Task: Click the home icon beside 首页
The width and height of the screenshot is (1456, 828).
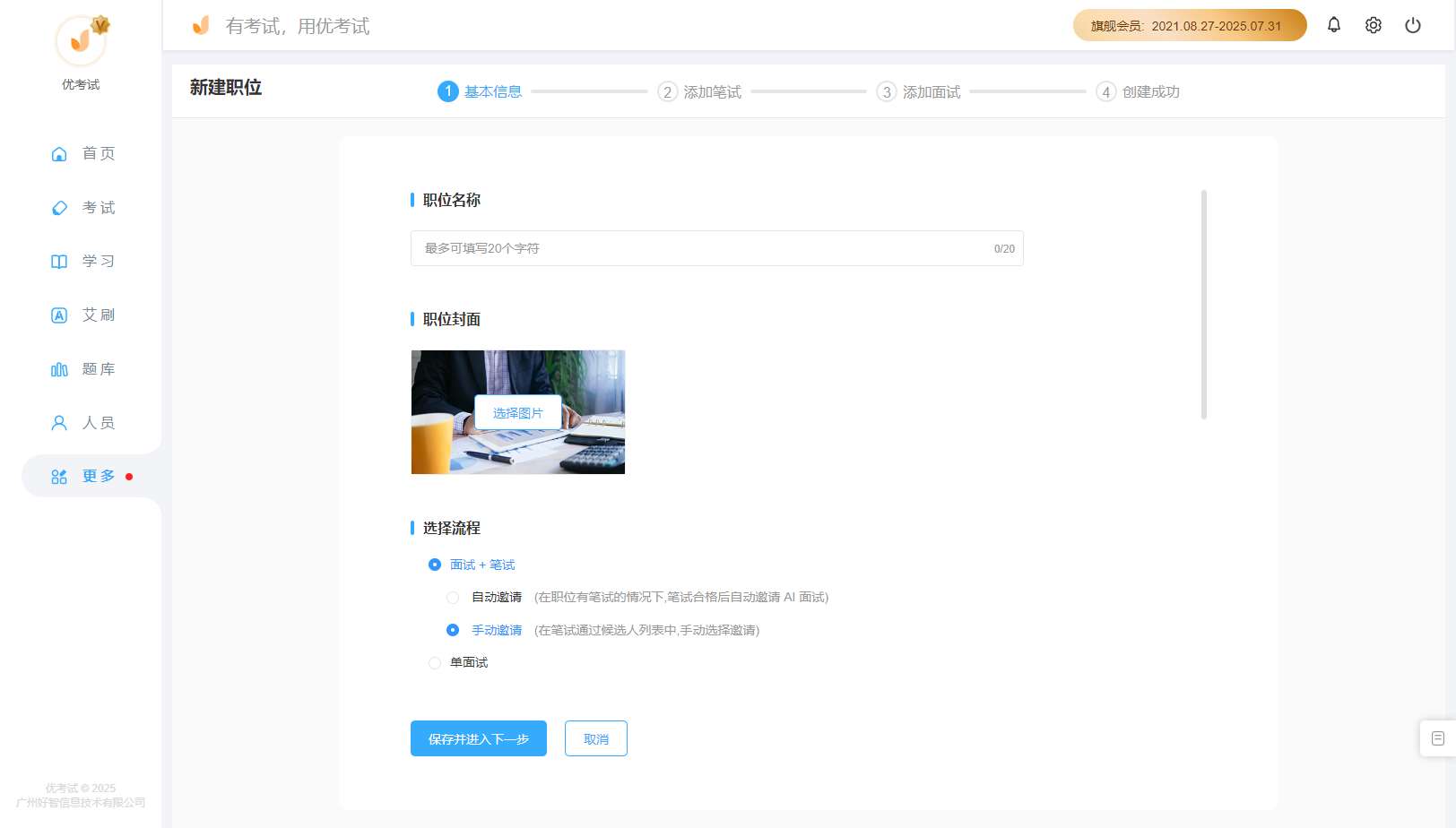Action: pos(59,154)
